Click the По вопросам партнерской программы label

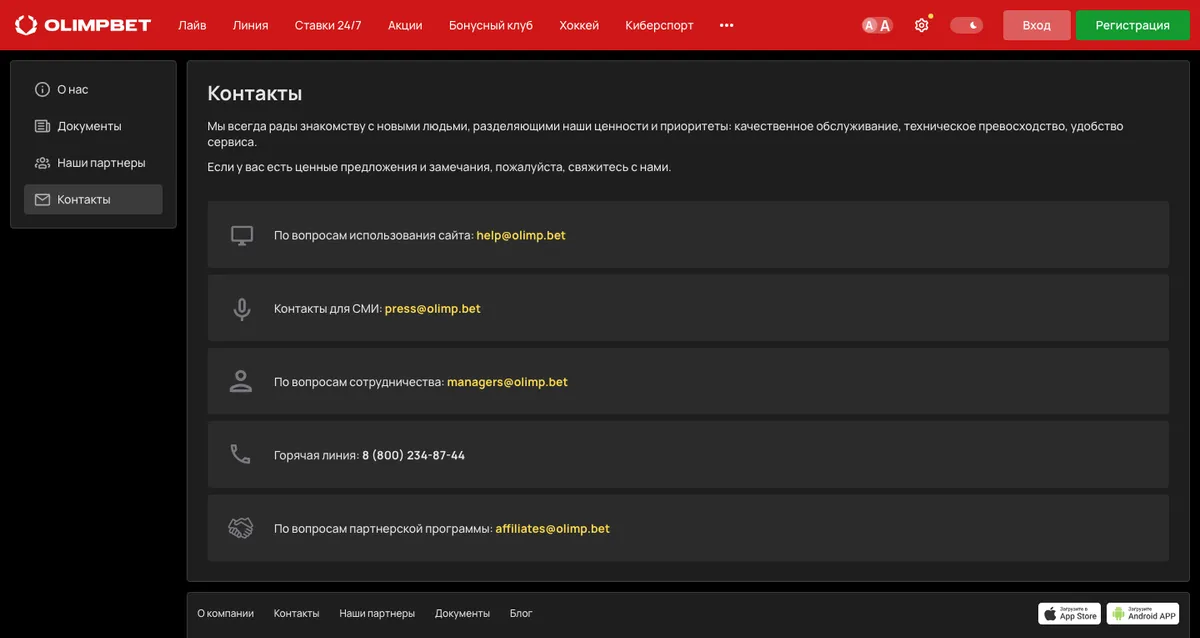(383, 528)
